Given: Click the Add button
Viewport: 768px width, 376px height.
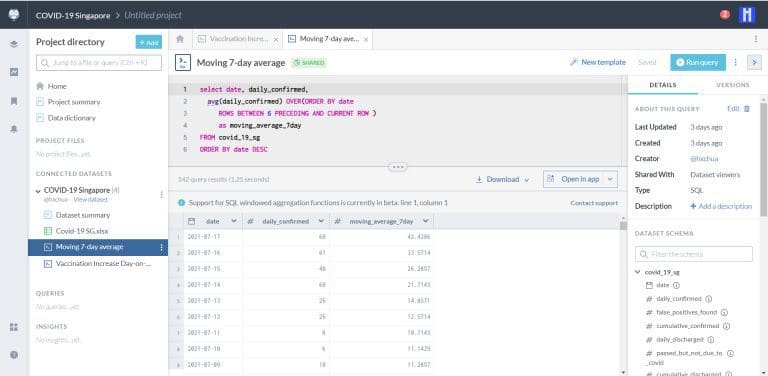Looking at the screenshot, I should [148, 43].
